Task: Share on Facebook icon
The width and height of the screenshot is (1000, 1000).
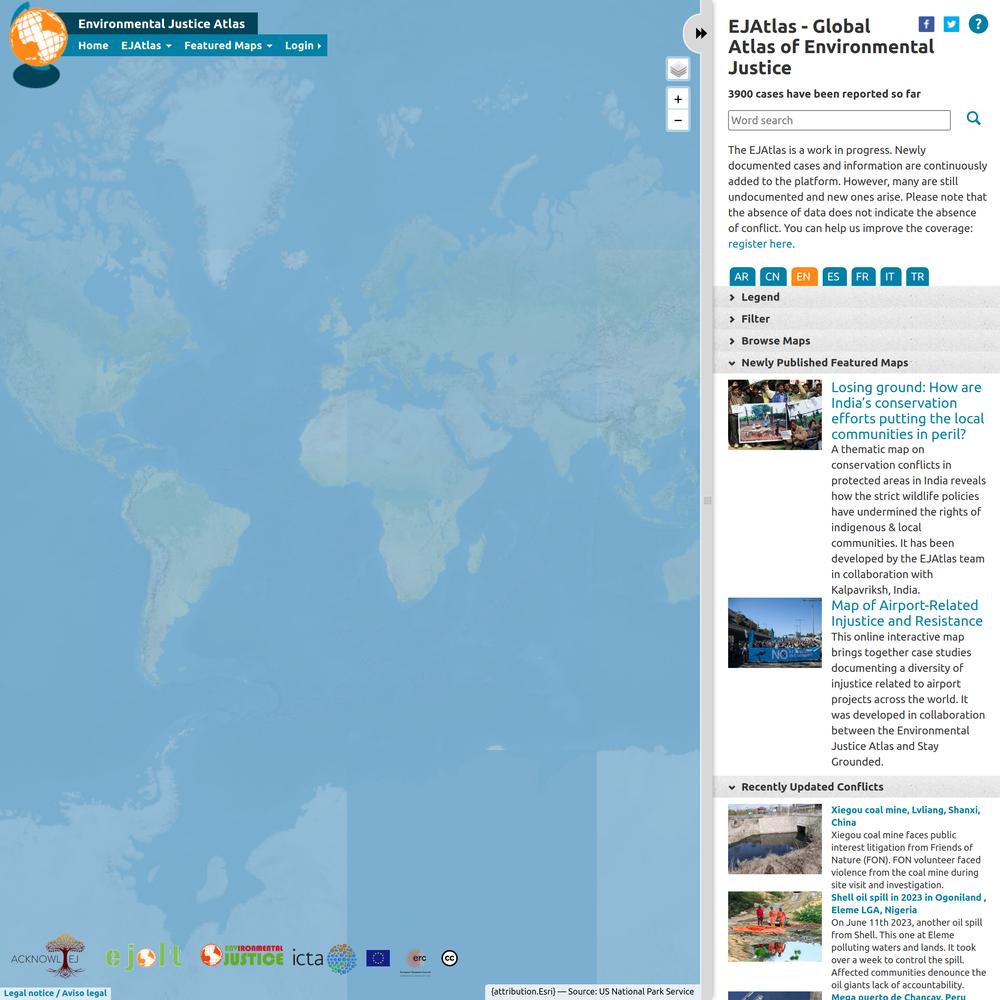Action: [x=926, y=24]
